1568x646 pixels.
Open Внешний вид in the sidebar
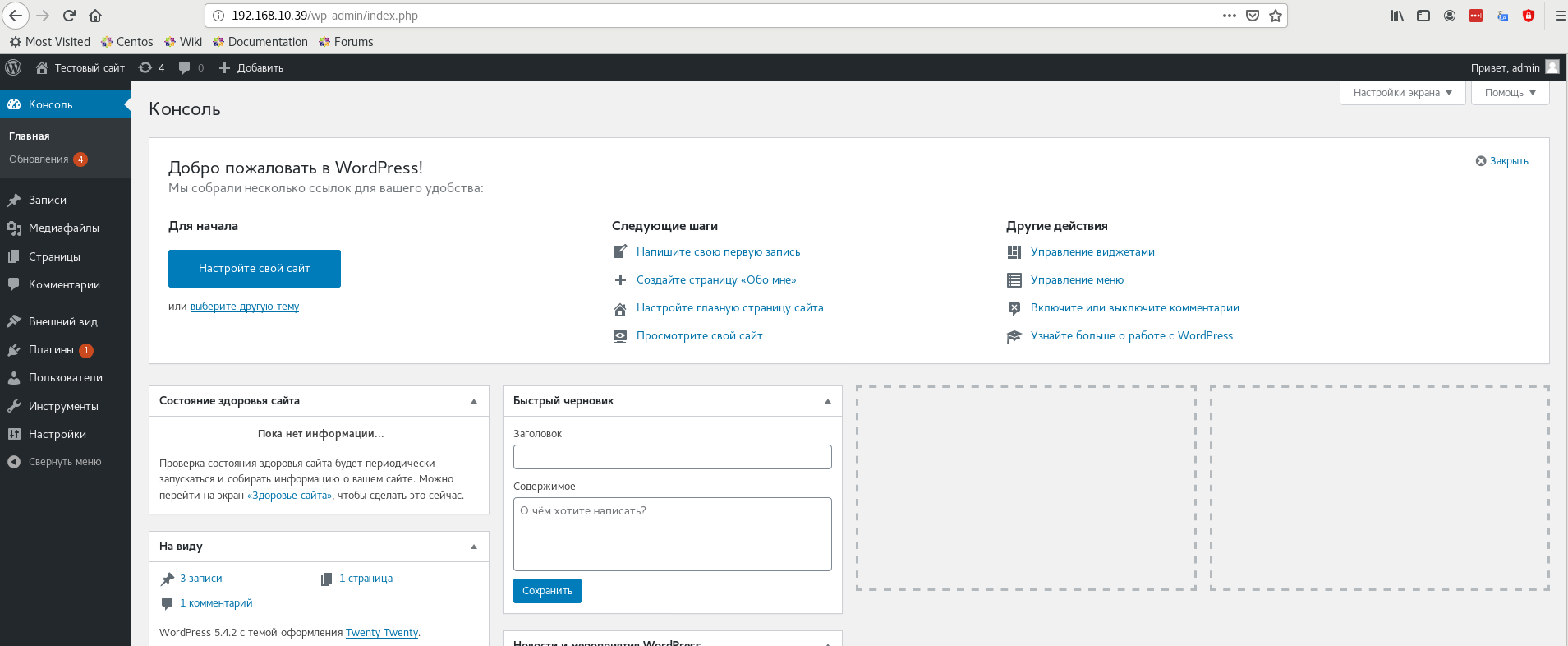[x=65, y=321]
